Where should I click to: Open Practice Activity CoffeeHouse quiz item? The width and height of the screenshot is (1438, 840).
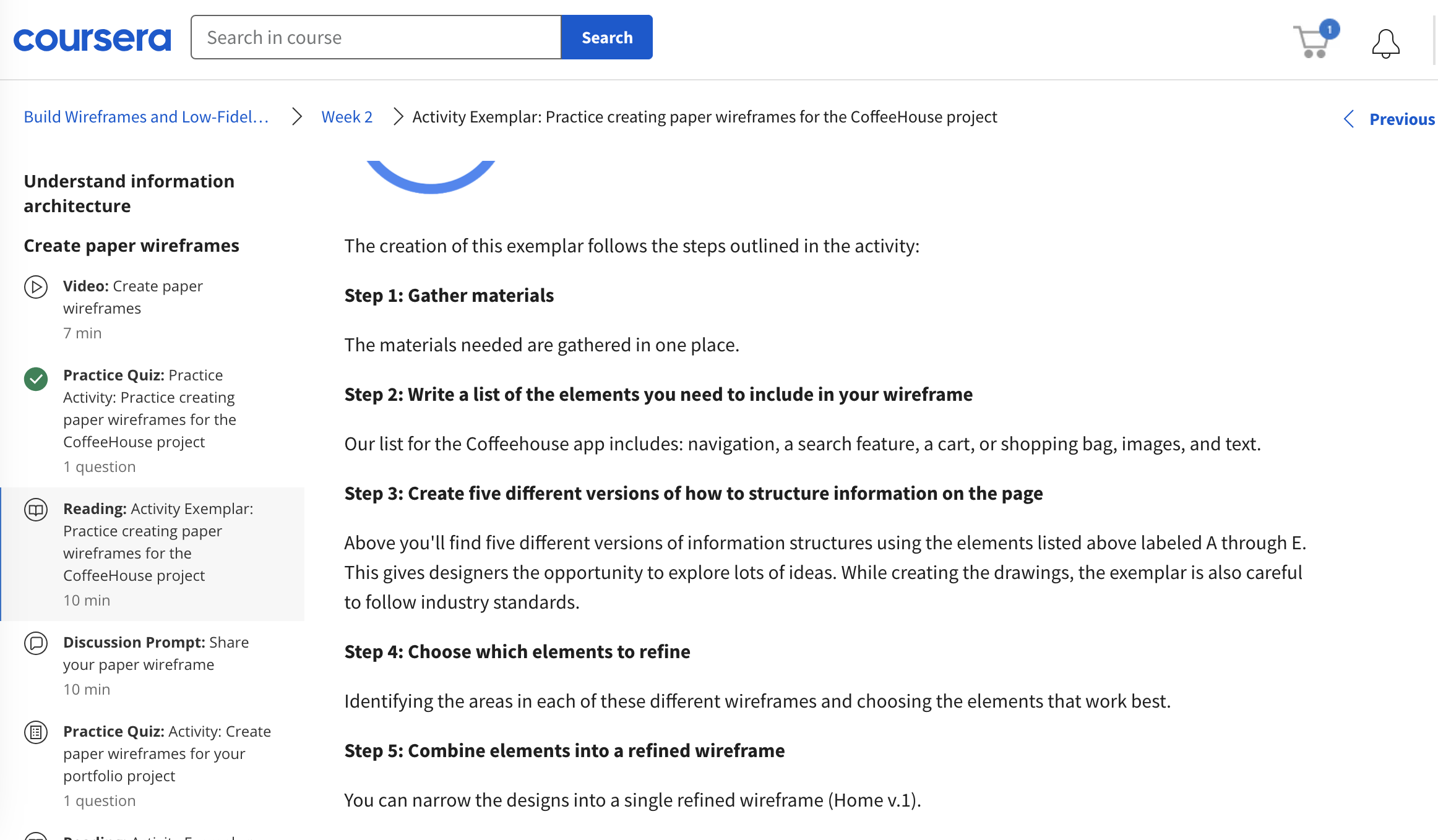tap(149, 408)
